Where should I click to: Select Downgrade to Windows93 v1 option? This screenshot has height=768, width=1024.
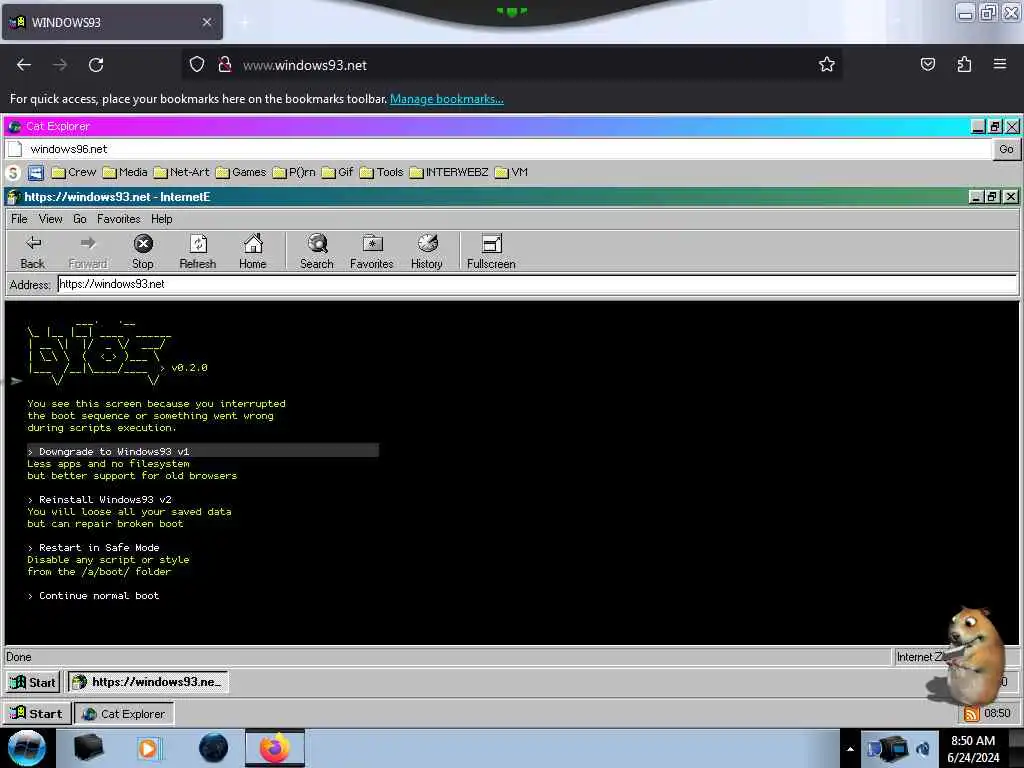(x=202, y=451)
